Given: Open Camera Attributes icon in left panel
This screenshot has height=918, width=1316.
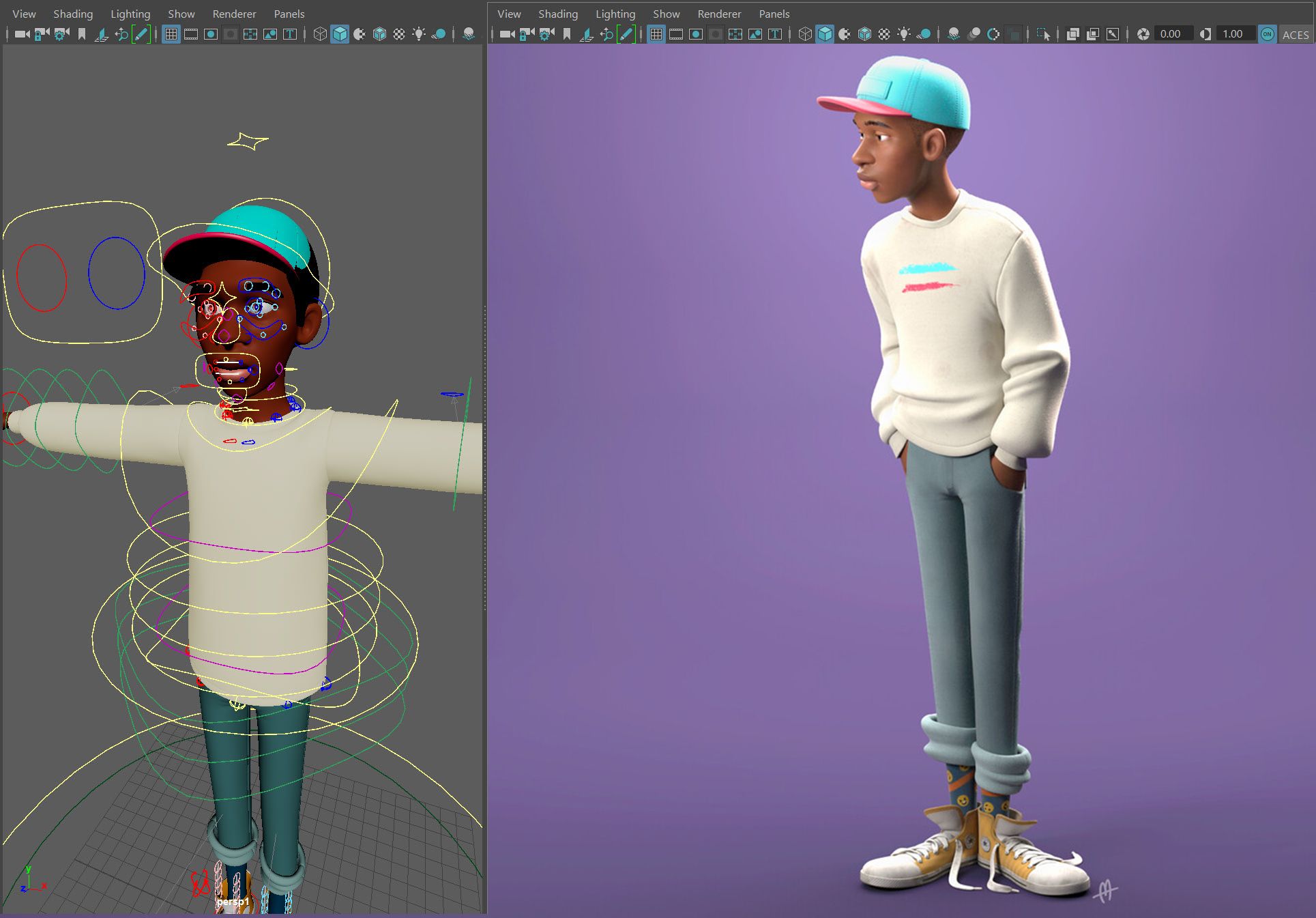Looking at the screenshot, I should pos(61,34).
